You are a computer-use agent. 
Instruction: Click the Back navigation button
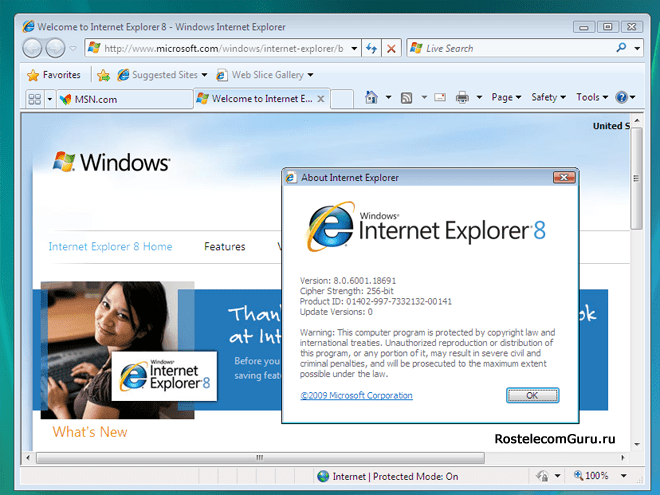click(x=32, y=48)
